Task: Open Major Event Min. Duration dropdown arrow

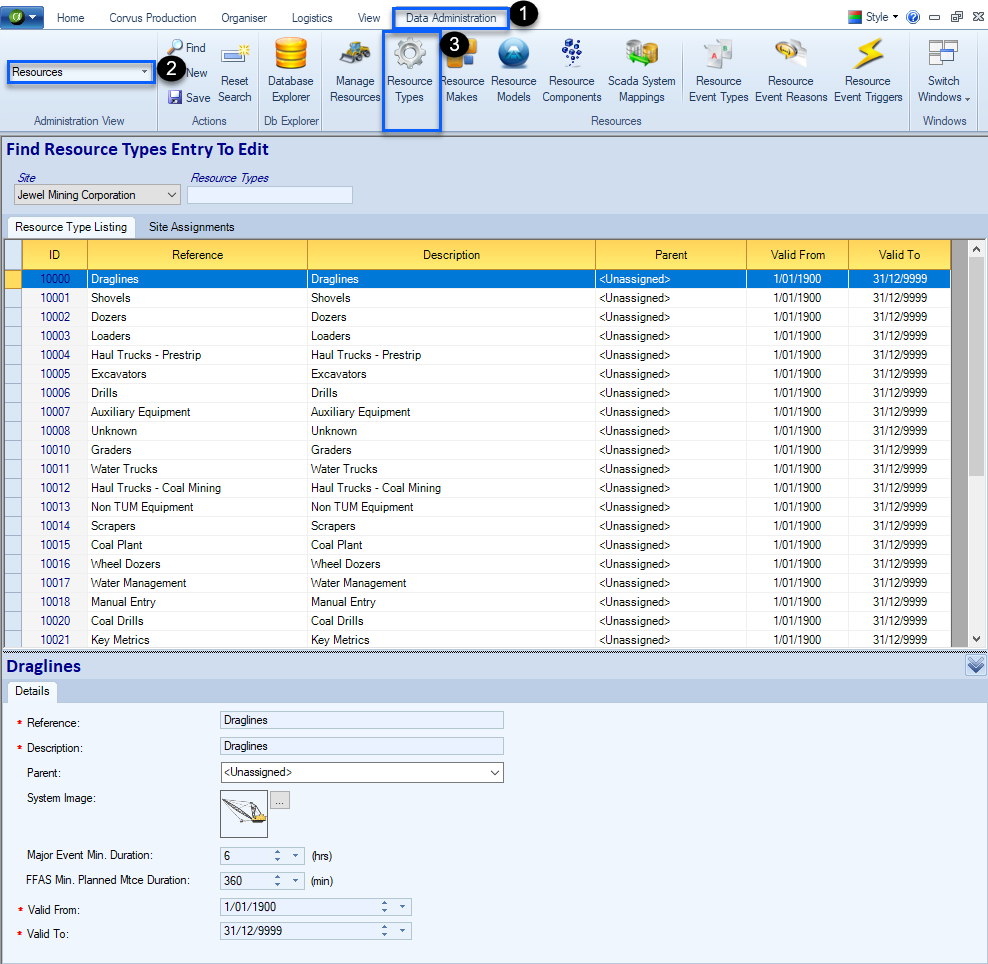Action: coord(295,856)
